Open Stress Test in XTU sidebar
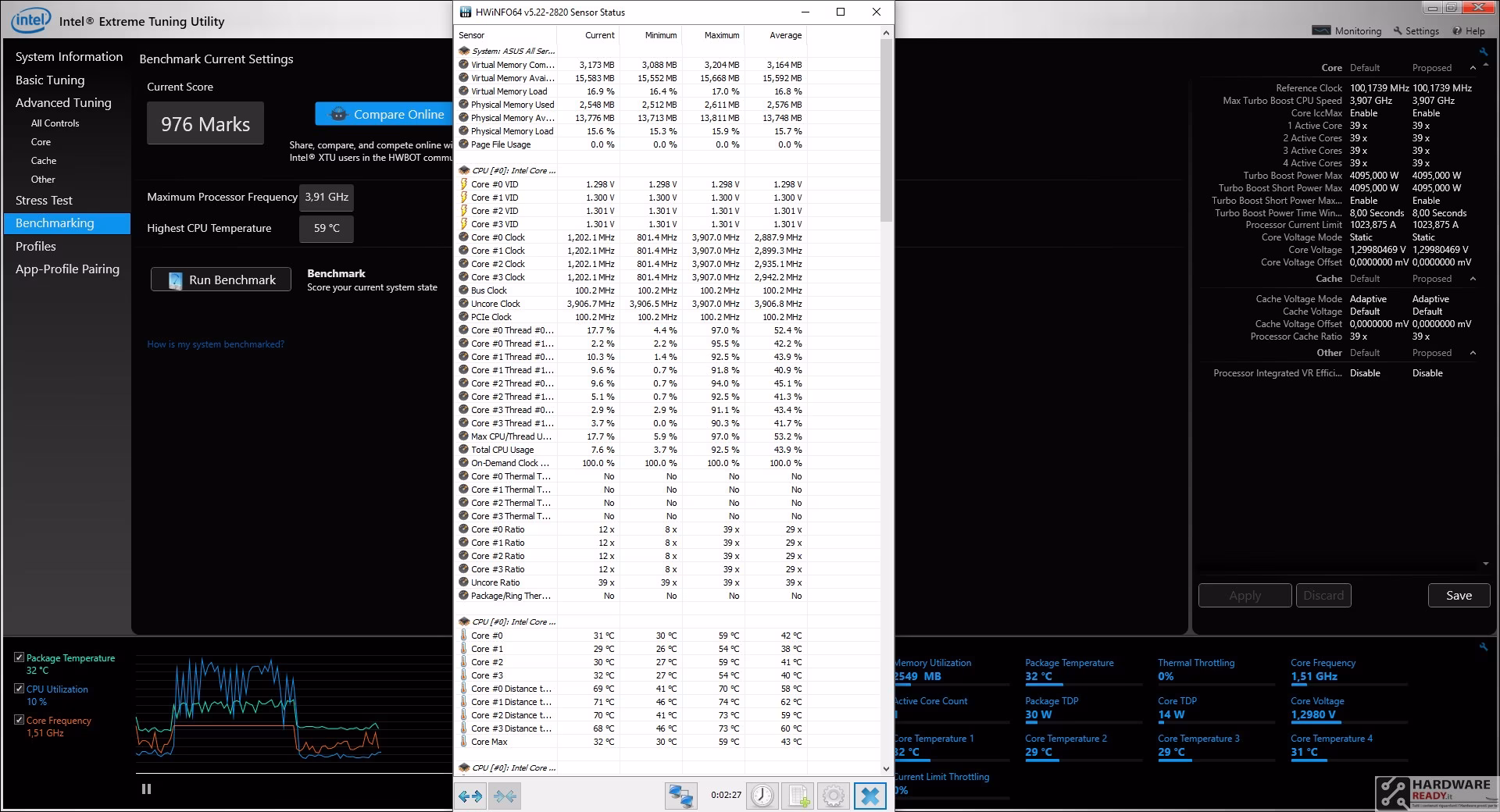 pyautogui.click(x=44, y=201)
